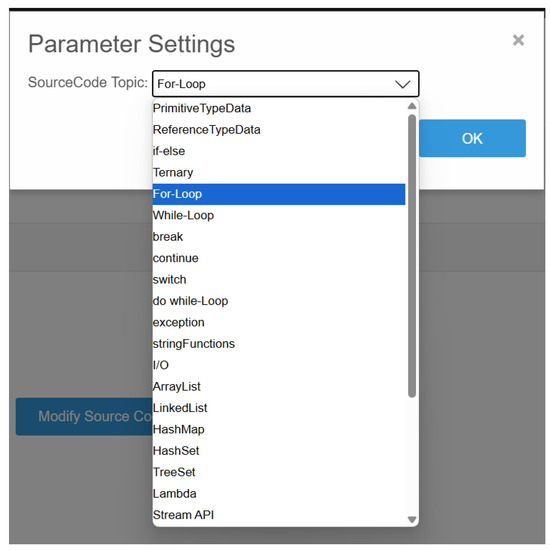This screenshot has width=550, height=550.
Task: Confirm with the OK button
Action: pyautogui.click(x=472, y=138)
